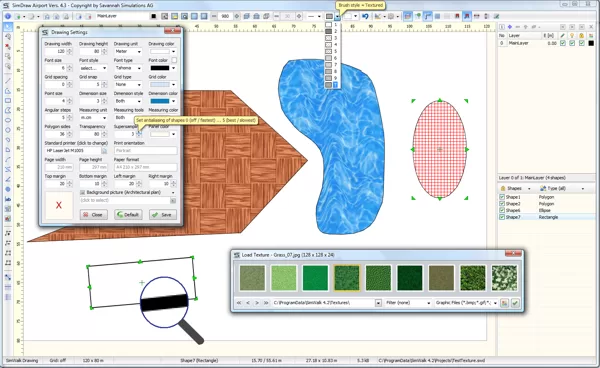Choose brush style 2 from the list
The width and height of the screenshot is (600, 368).
331,31
